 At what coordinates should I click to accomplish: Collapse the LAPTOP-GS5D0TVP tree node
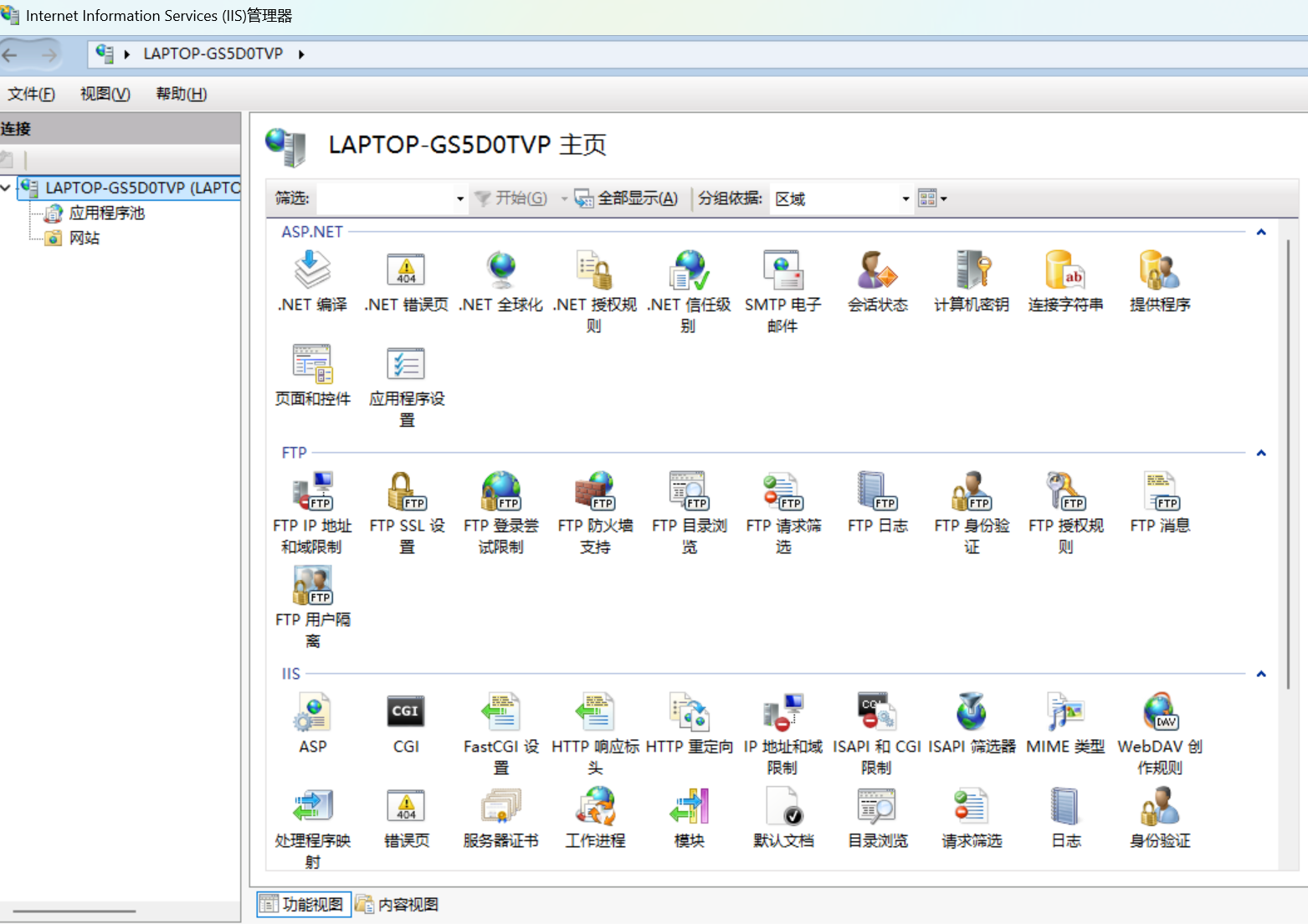pos(6,187)
